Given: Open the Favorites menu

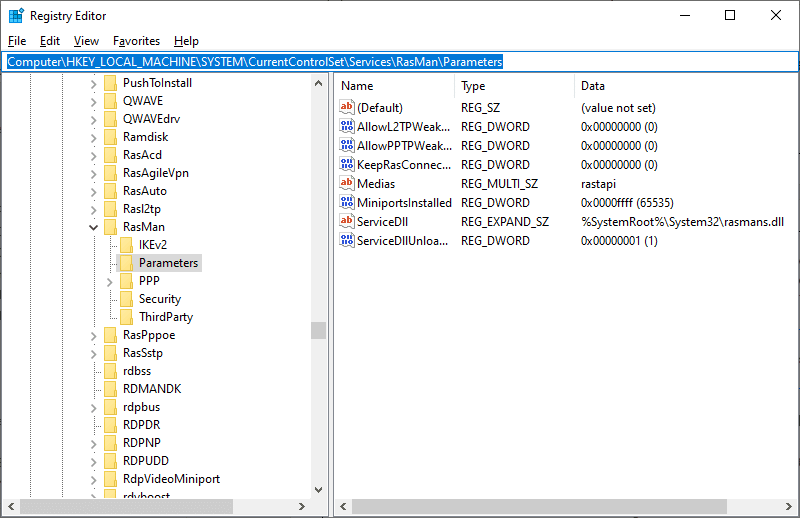Looking at the screenshot, I should (x=136, y=41).
